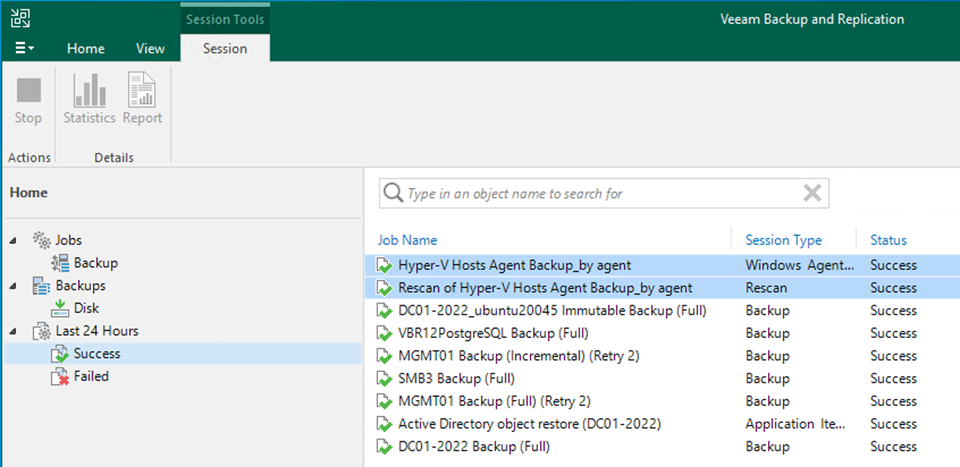Click the Last 24 Hours node icon
The image size is (960, 467).
click(42, 332)
